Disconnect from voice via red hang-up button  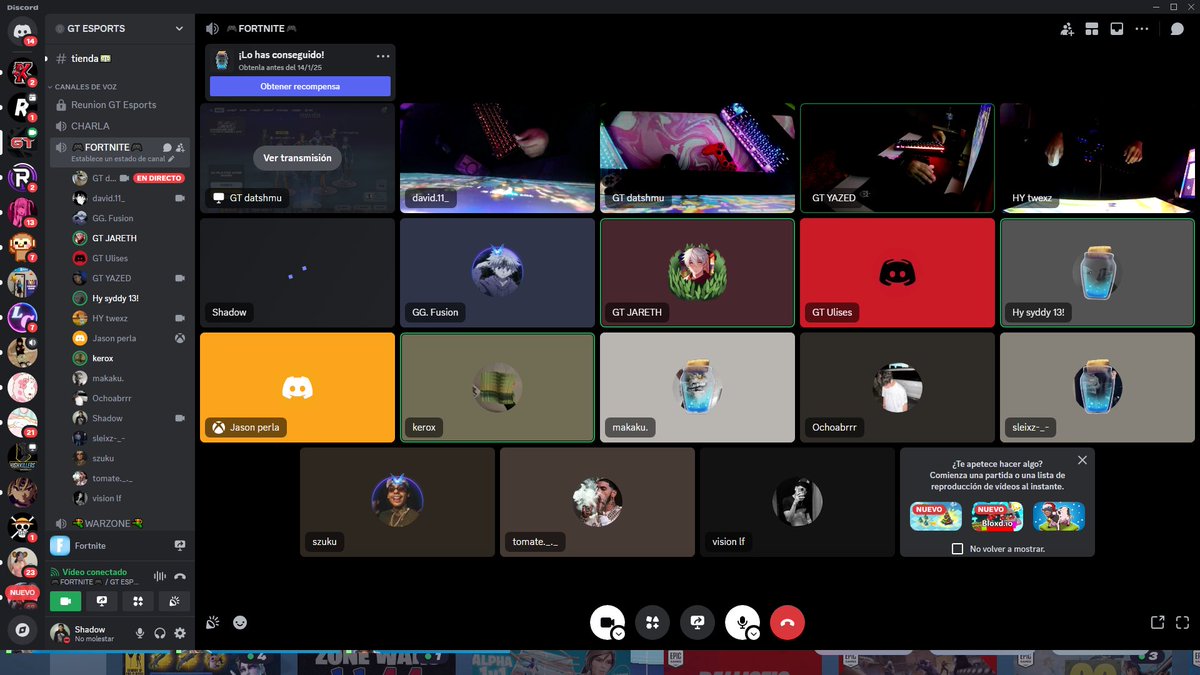coord(787,622)
